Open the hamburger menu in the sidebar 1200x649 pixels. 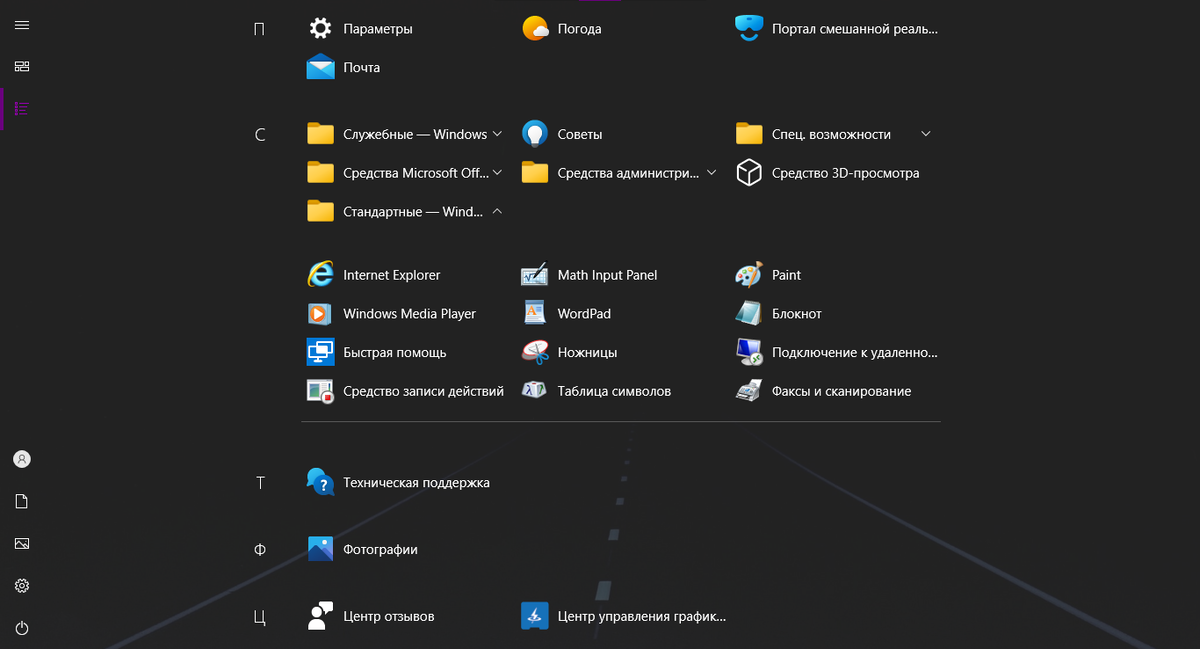tap(22, 25)
